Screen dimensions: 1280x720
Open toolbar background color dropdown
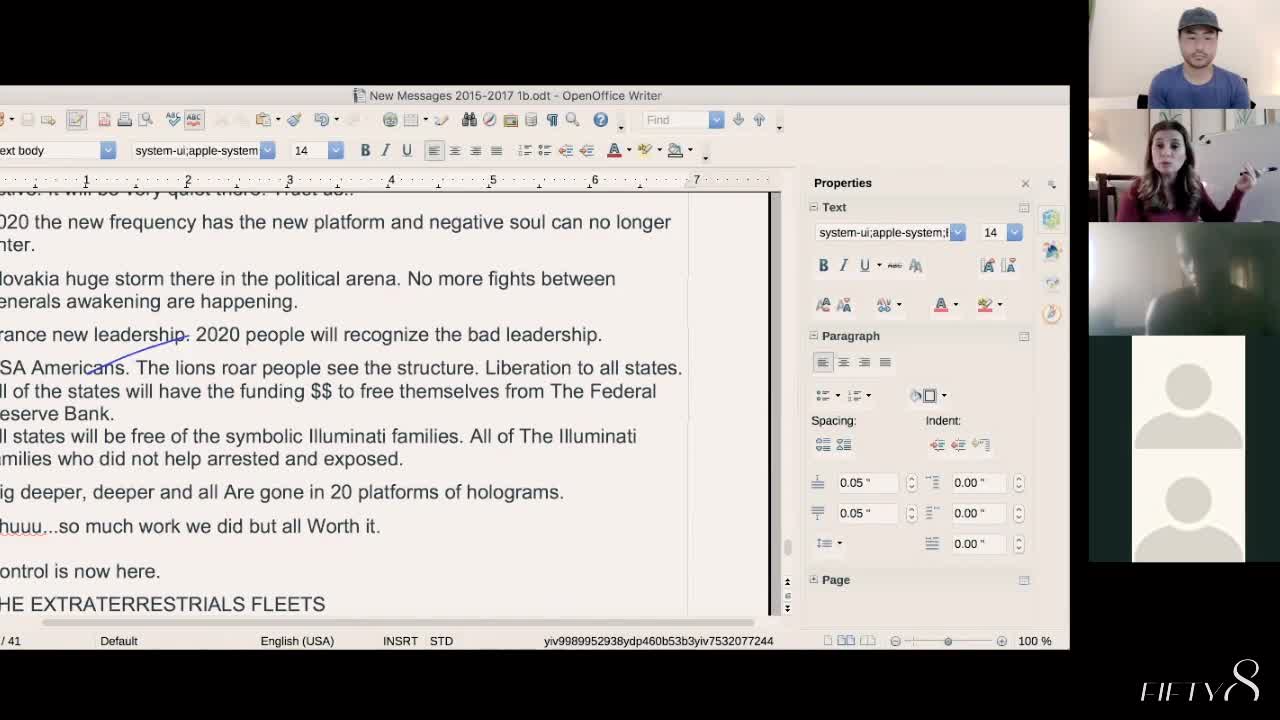tap(690, 150)
